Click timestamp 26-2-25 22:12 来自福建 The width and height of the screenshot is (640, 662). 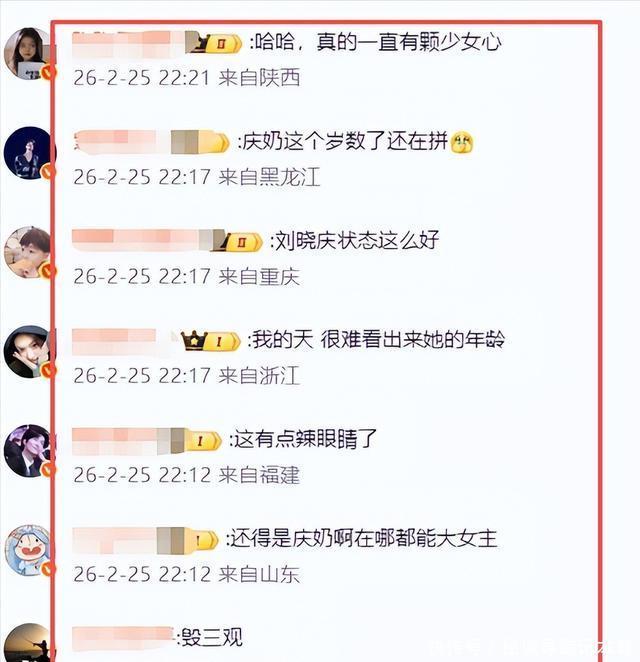pyautogui.click(x=187, y=475)
